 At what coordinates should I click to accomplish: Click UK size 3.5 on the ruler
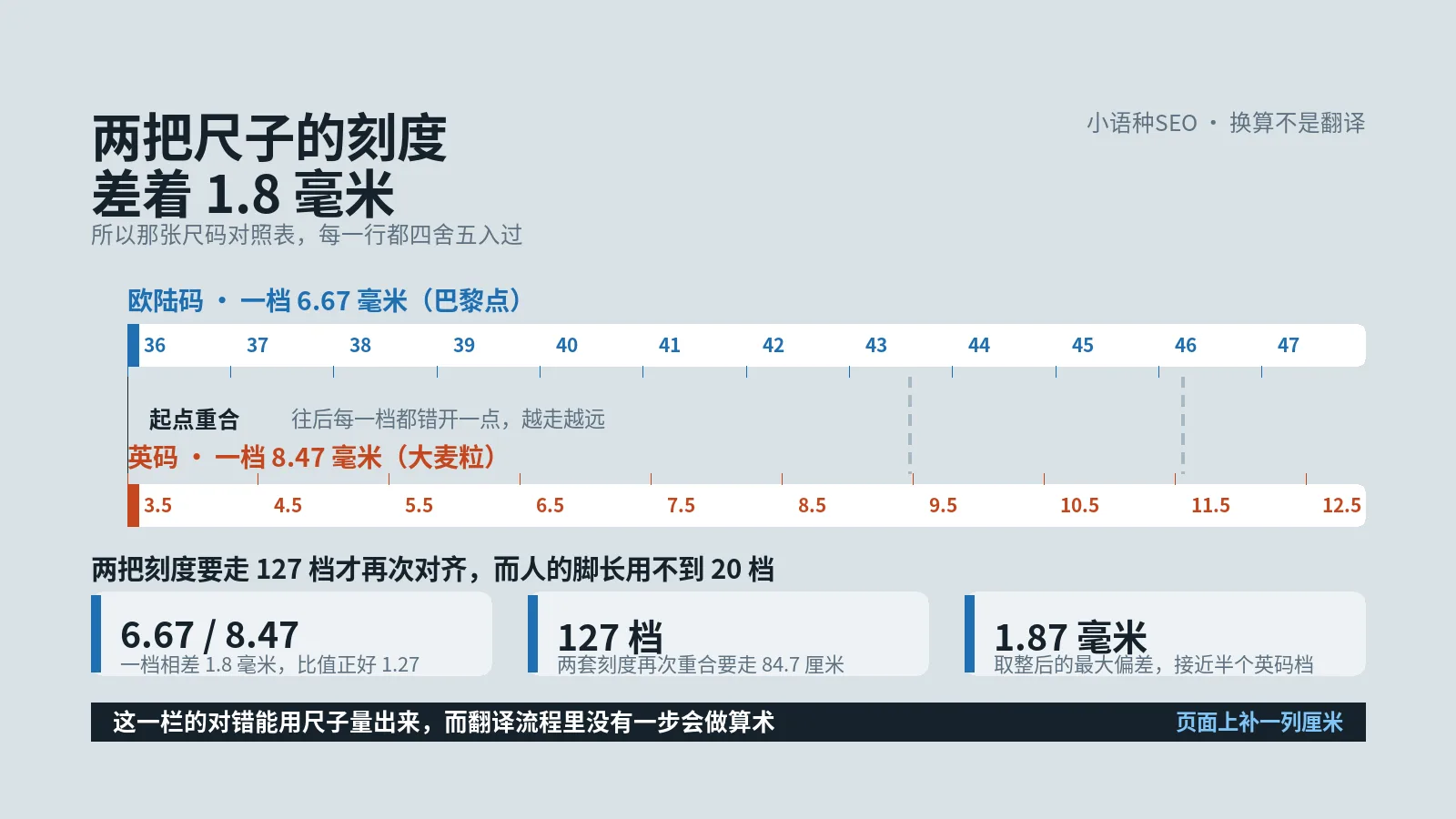point(157,506)
